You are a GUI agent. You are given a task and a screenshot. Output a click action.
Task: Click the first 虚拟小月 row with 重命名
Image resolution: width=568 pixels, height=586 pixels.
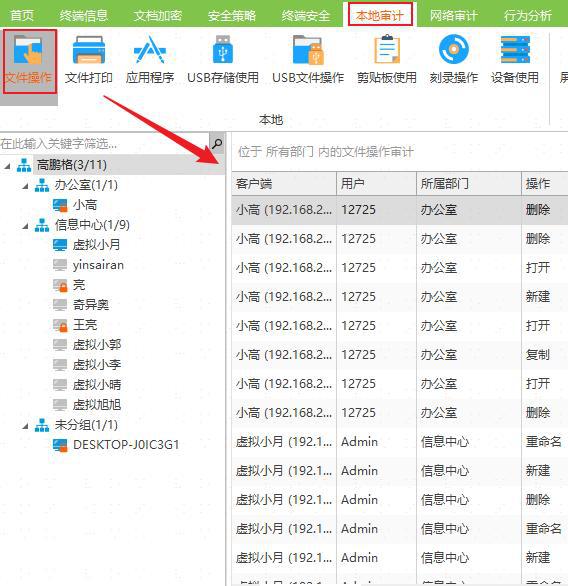[400, 442]
